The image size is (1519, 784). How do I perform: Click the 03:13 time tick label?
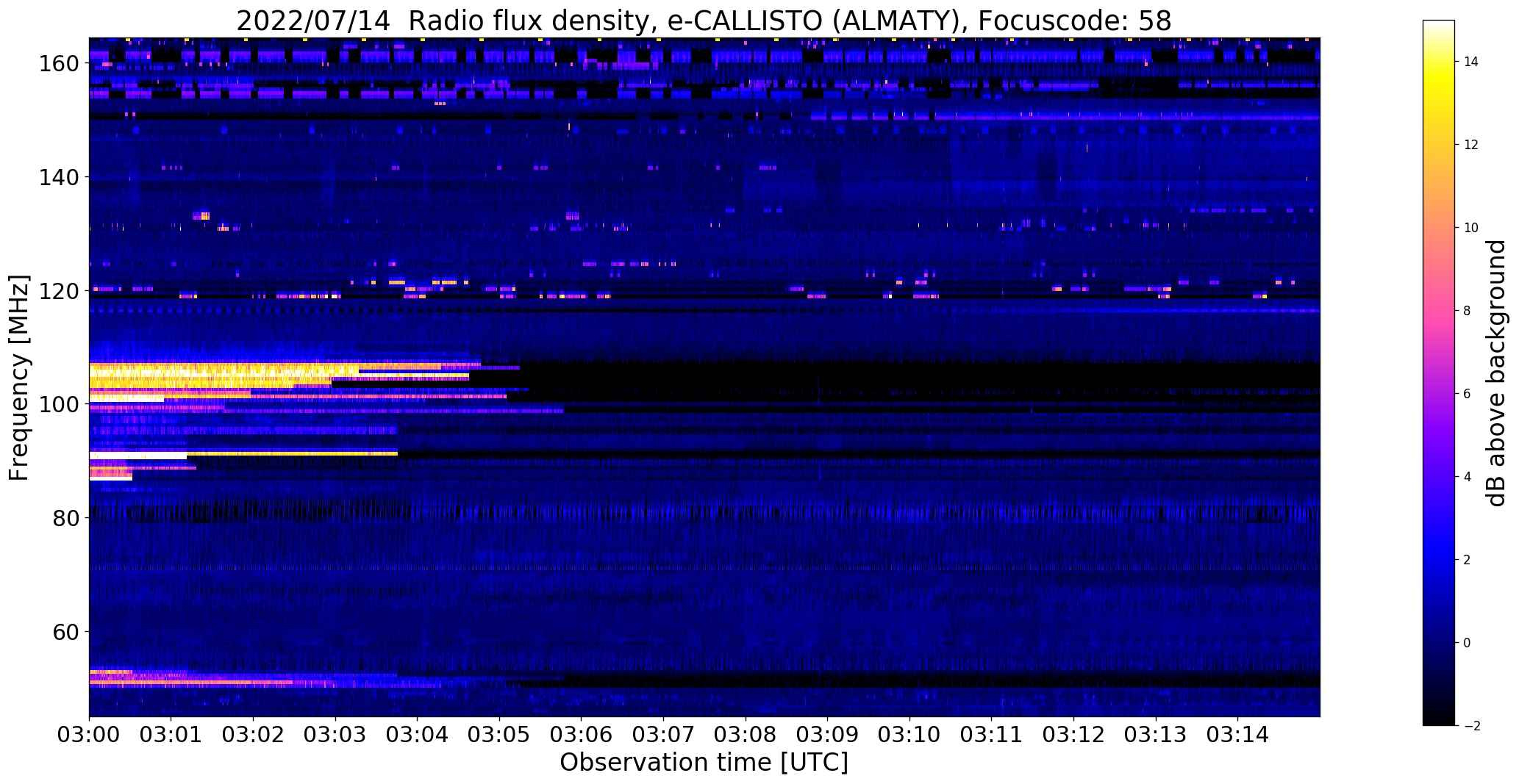[1156, 736]
